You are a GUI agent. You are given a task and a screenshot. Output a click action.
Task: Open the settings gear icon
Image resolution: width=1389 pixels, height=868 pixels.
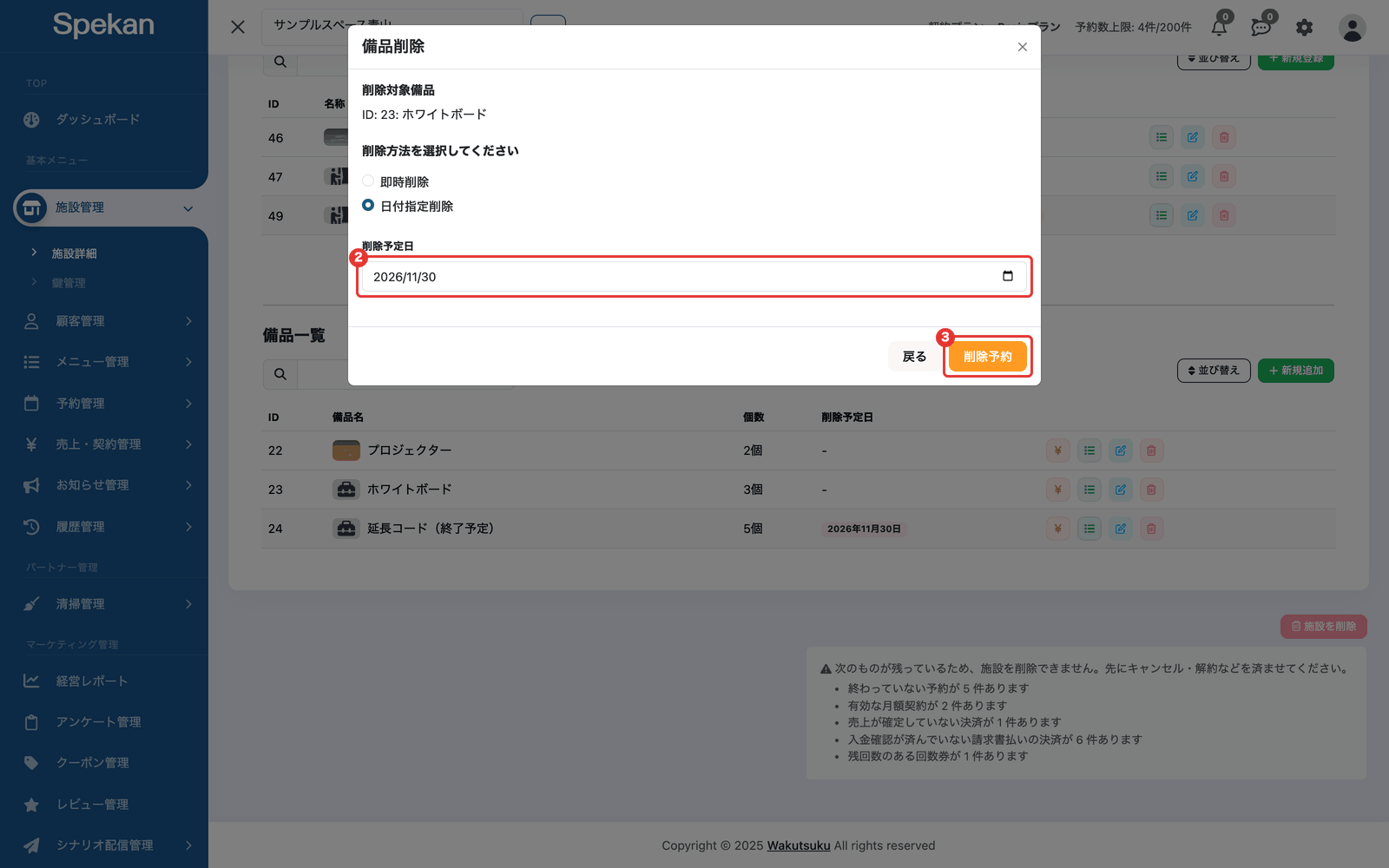(1304, 28)
